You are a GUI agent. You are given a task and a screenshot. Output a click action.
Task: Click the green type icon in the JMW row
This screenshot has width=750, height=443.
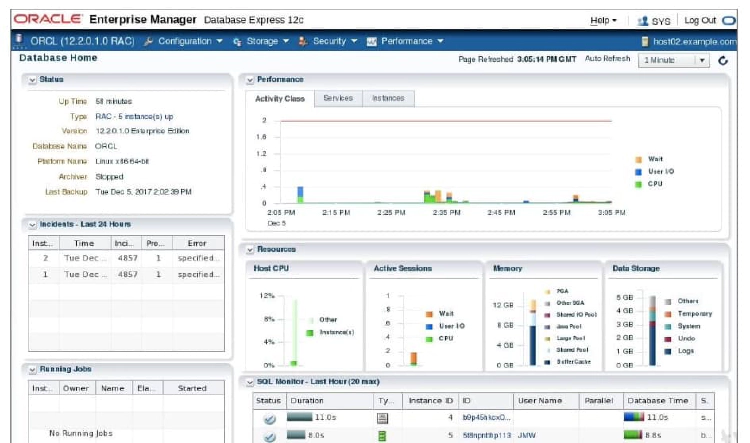pos(382,436)
